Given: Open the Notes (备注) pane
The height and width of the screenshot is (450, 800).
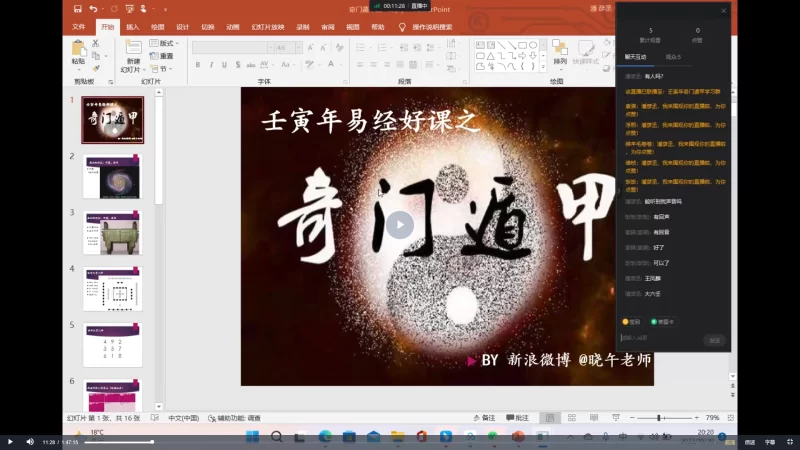Looking at the screenshot, I should 484,417.
